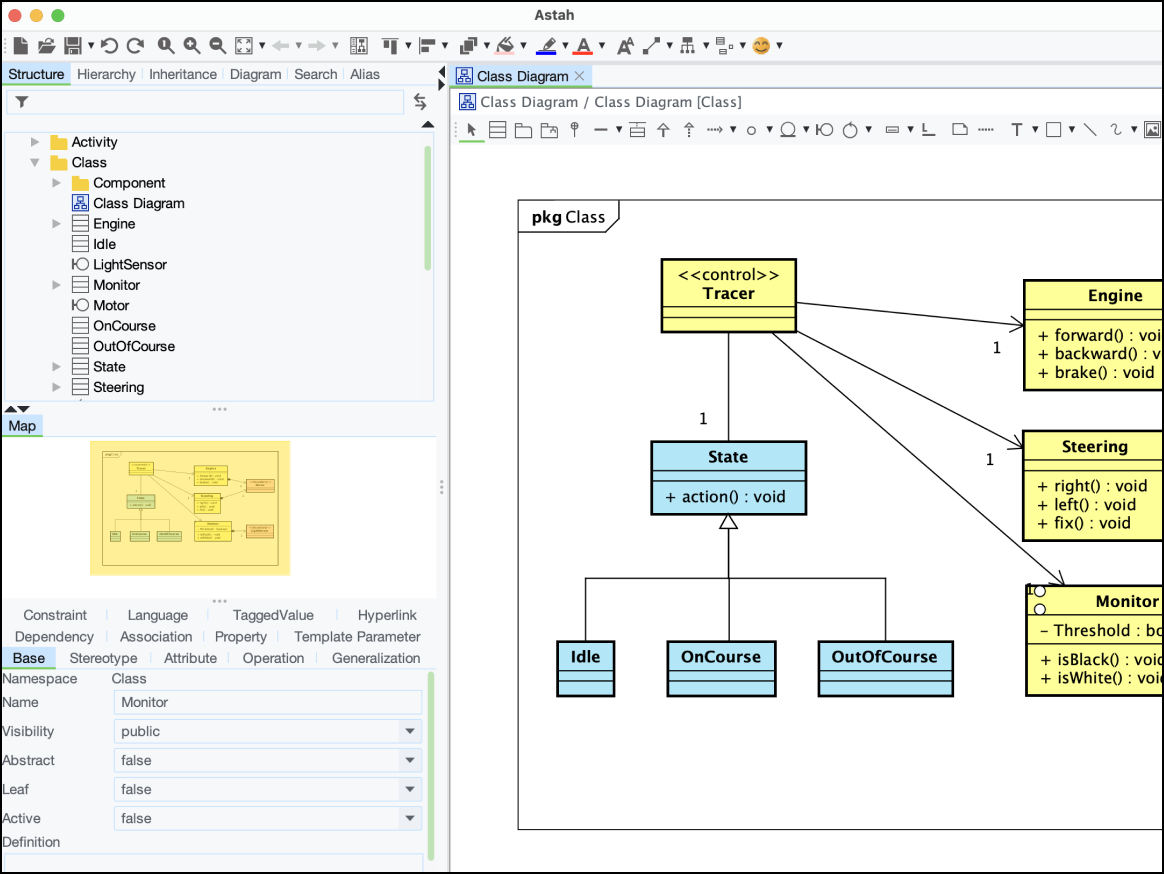
Task: Open the Stereotype property tab
Action: (x=103, y=658)
